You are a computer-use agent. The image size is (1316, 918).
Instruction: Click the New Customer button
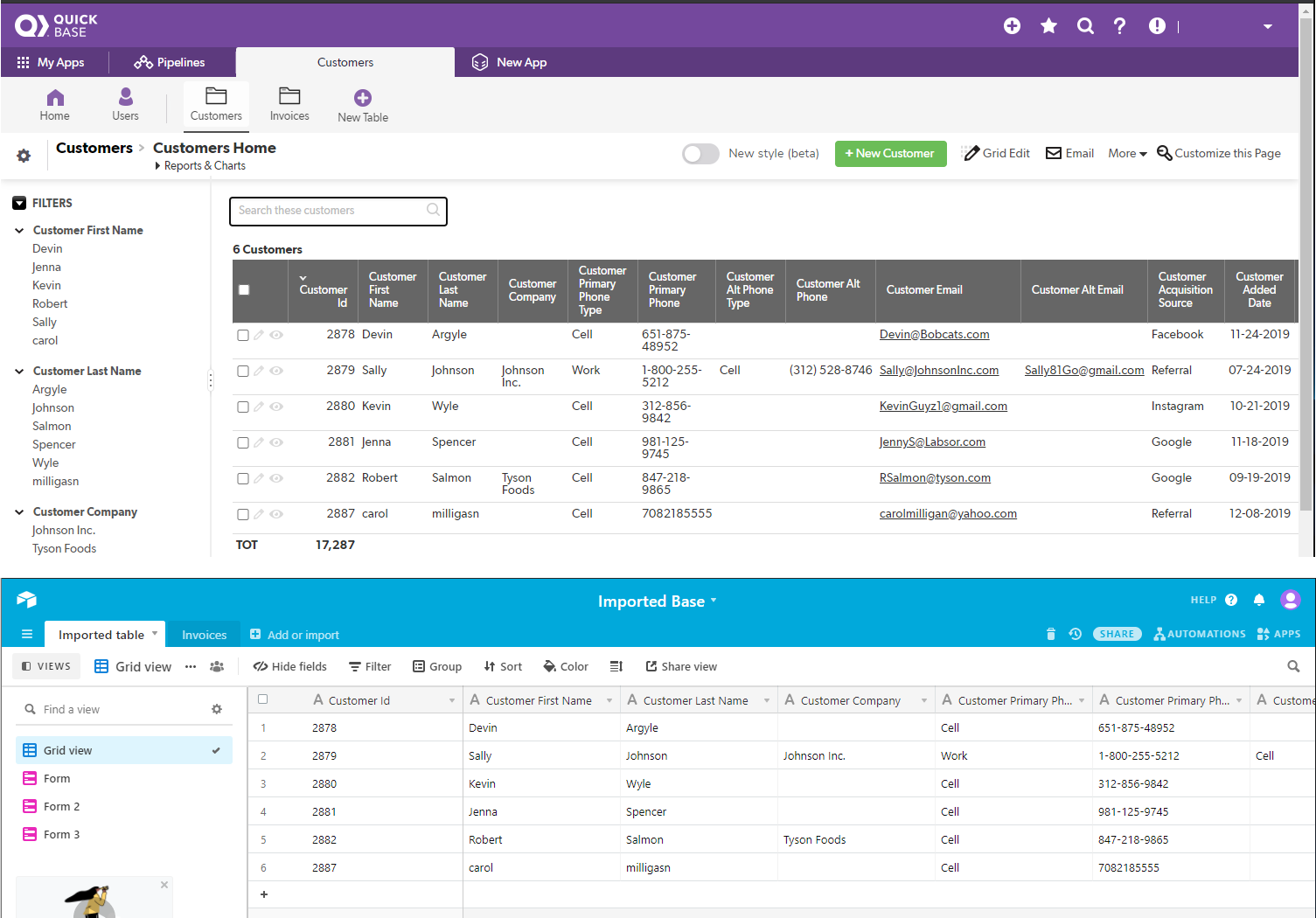(x=890, y=154)
